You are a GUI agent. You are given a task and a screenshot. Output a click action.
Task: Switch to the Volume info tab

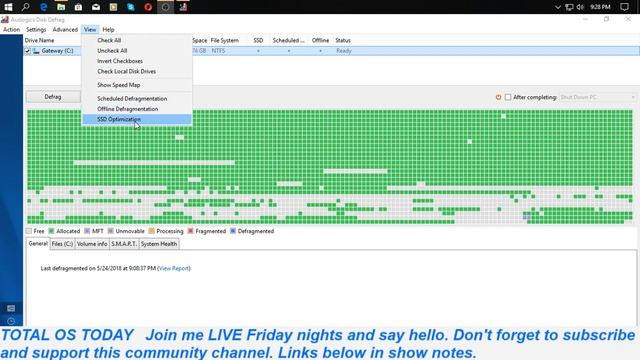92,244
